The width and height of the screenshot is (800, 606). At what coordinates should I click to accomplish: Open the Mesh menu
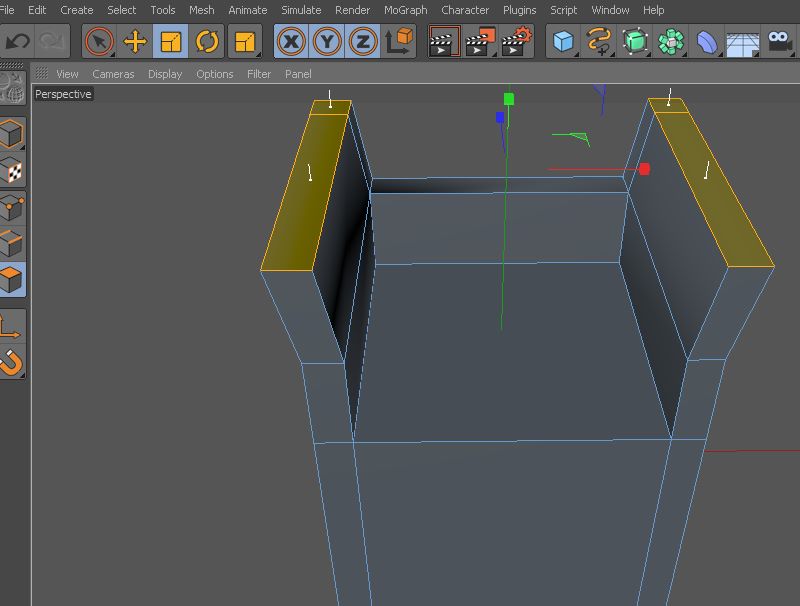202,10
